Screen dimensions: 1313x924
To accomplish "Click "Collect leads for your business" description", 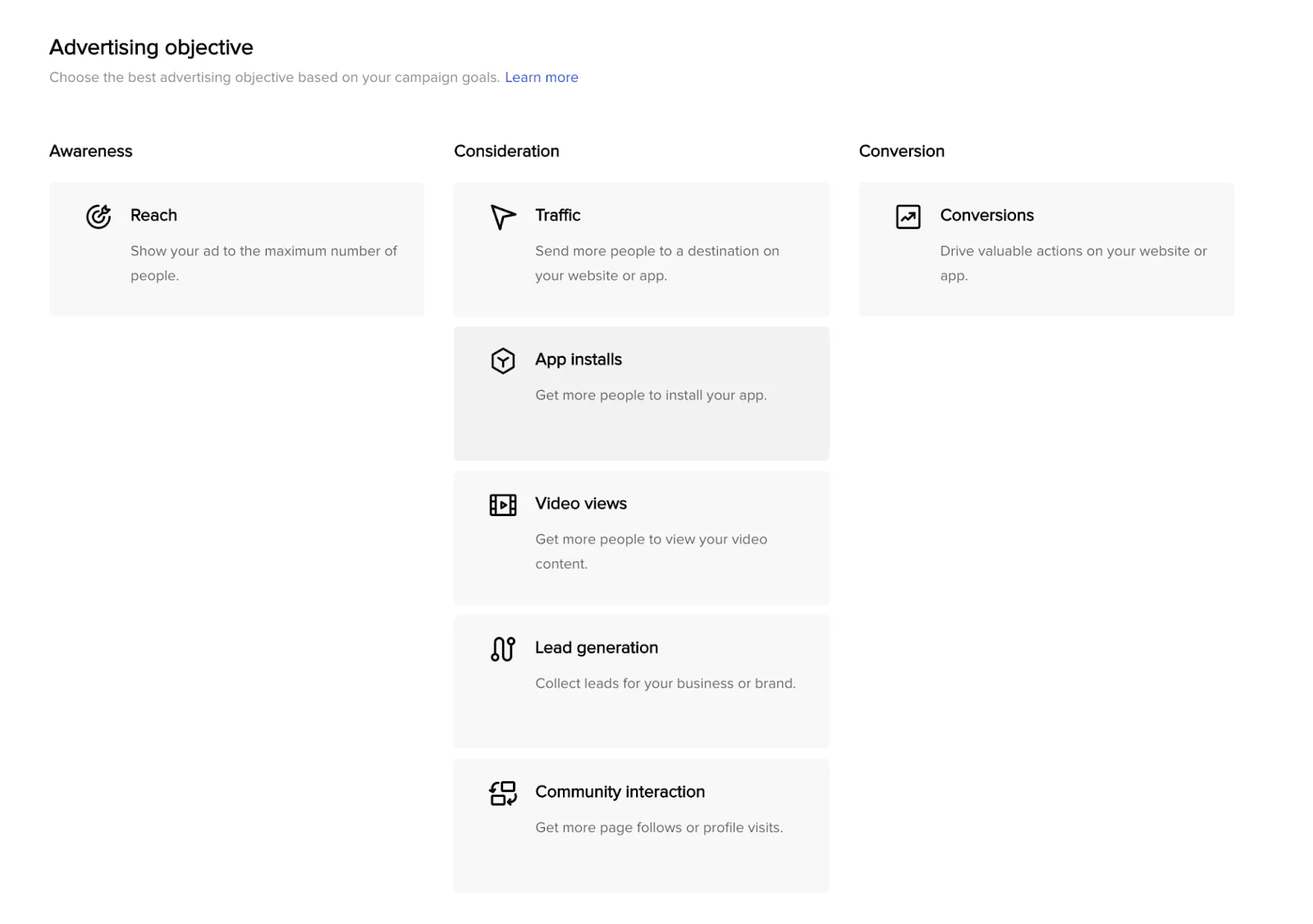I will tap(665, 684).
